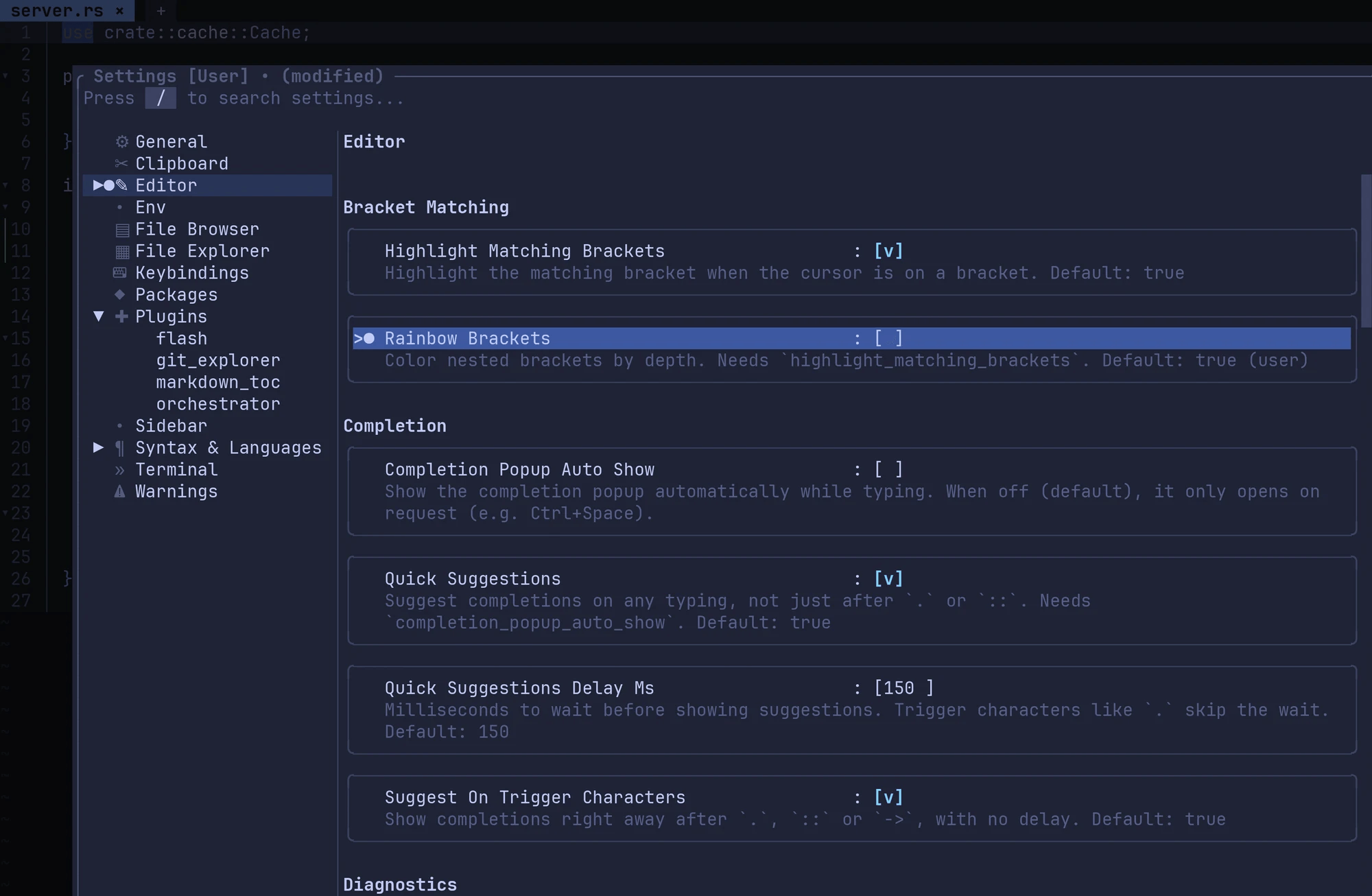The height and width of the screenshot is (896, 1372).
Task: Click the Packages diamond icon
Action: pyautogui.click(x=119, y=295)
